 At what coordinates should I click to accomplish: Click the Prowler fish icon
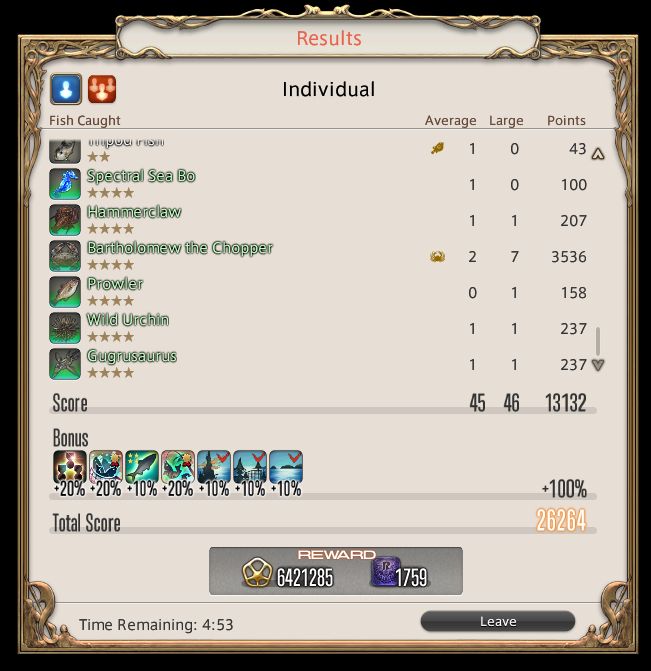click(x=65, y=292)
